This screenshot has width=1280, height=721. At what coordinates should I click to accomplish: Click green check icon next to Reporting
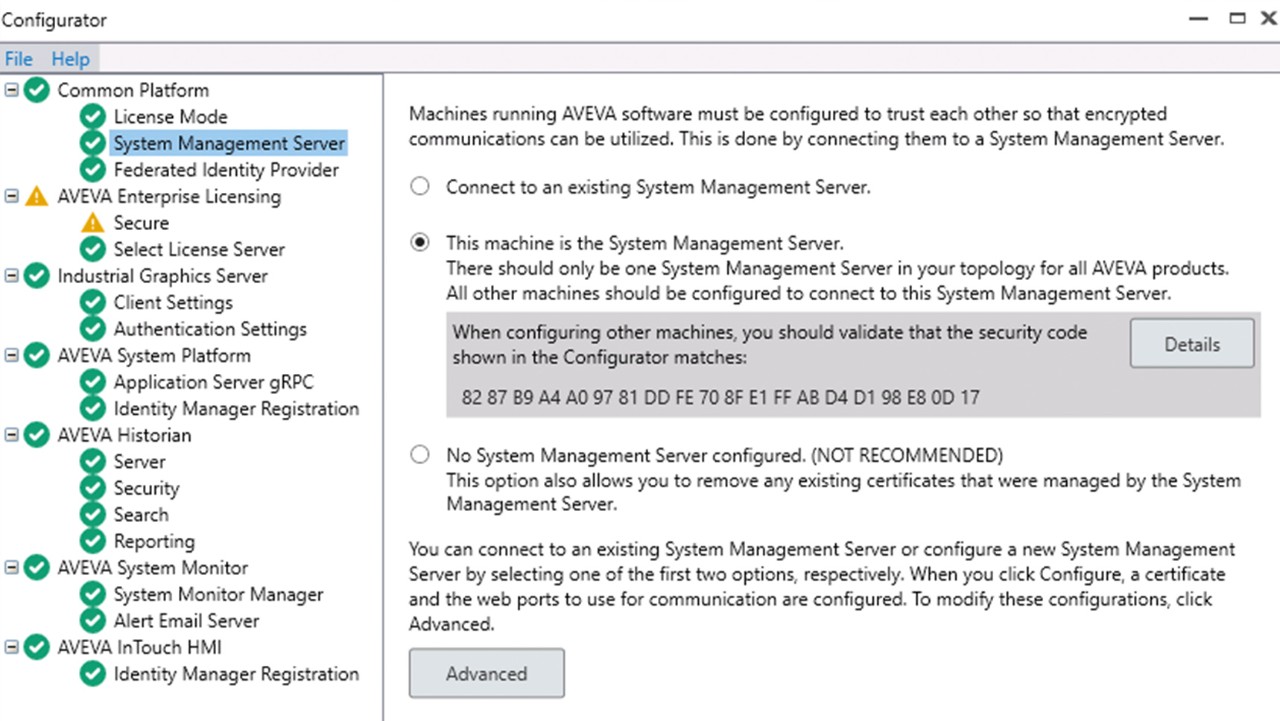point(93,541)
